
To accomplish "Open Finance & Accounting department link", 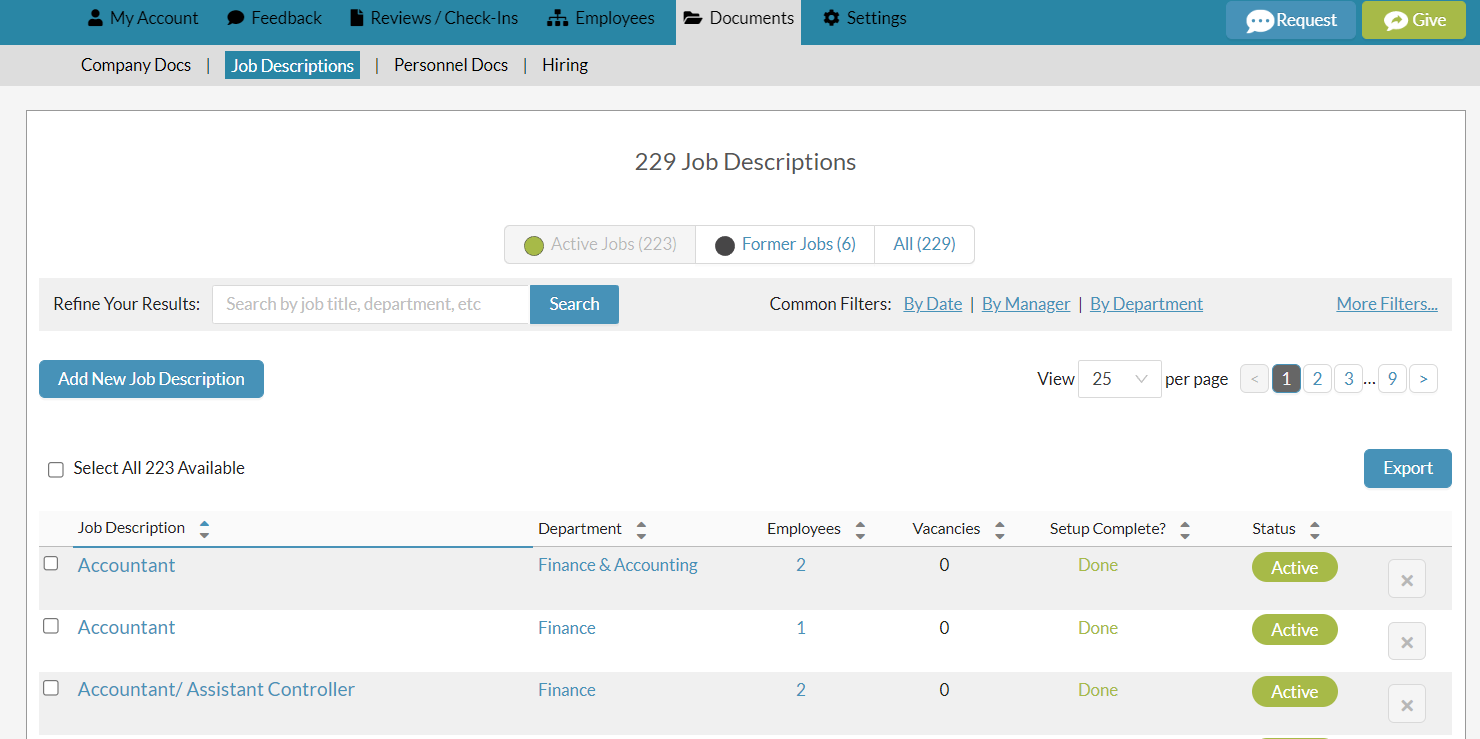I will (618, 565).
